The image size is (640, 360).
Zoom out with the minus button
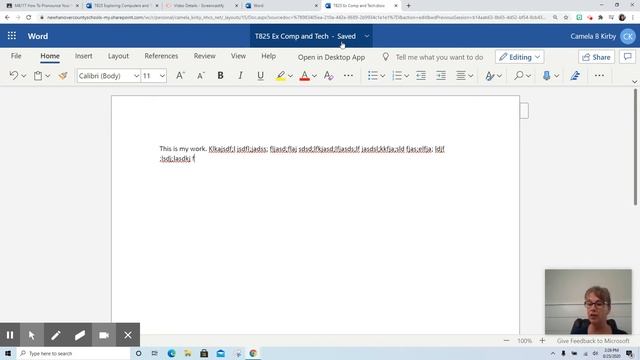[x=507, y=340]
